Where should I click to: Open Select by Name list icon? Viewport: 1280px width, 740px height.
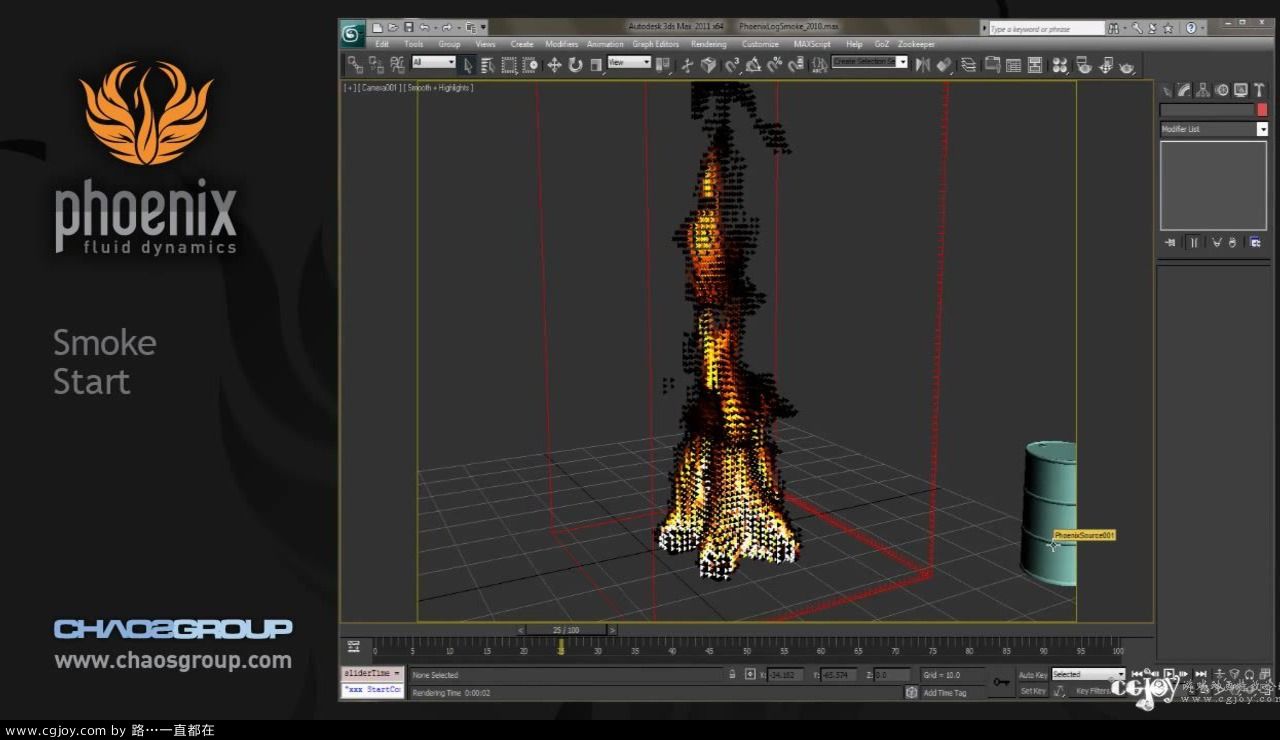487,65
